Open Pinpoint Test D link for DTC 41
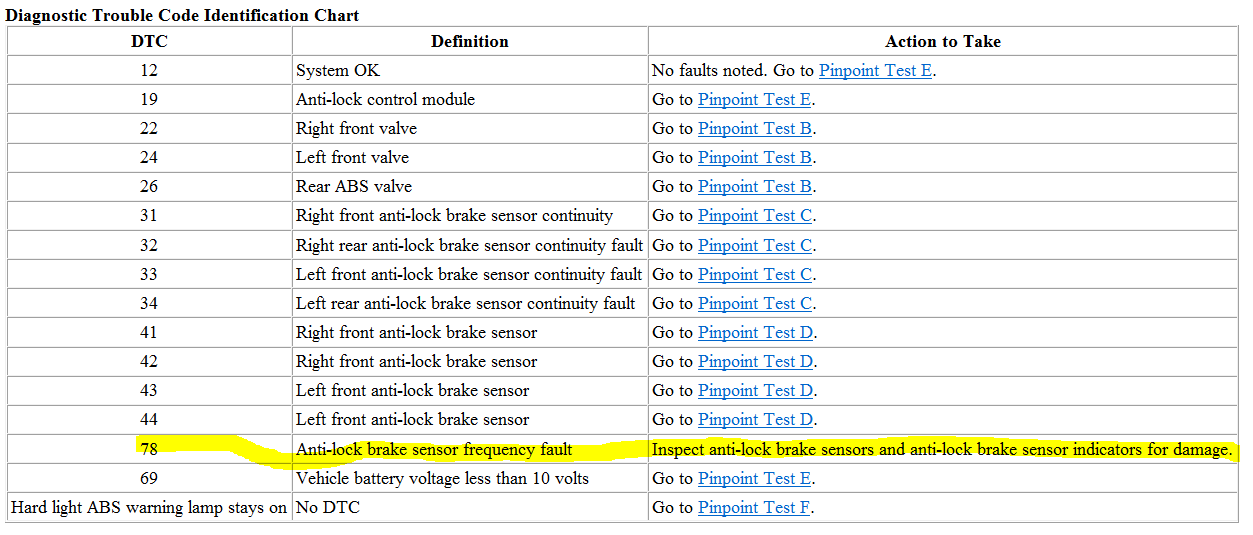This screenshot has height=535, width=1253. (755, 332)
